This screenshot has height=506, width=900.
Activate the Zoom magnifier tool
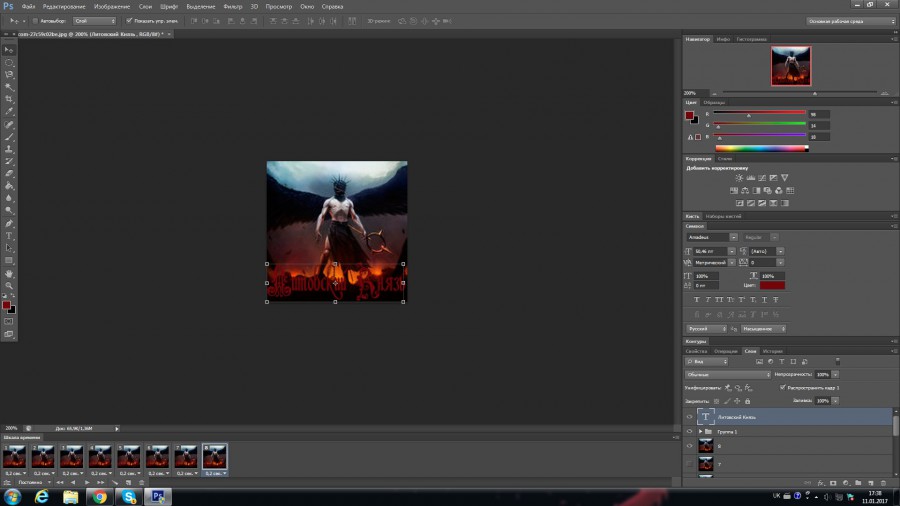click(x=9, y=285)
